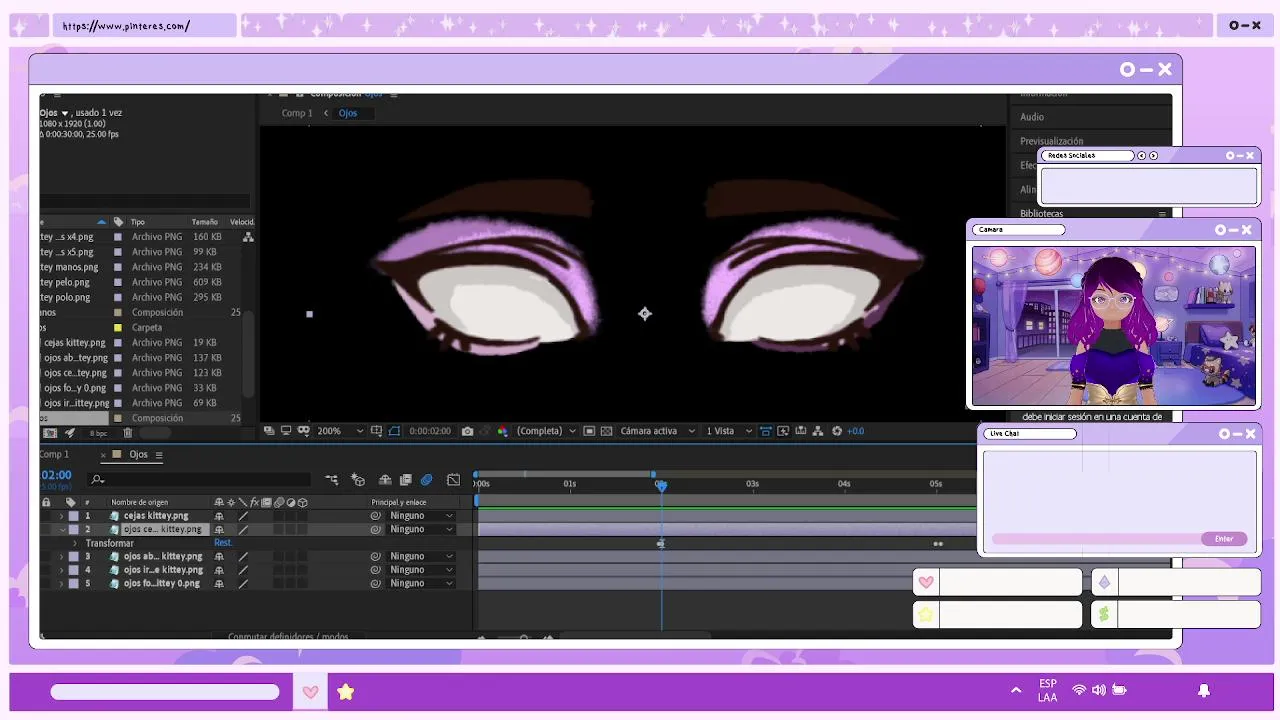Toggle mask and shape path visibility icon
The image size is (1280, 720).
(x=394, y=431)
